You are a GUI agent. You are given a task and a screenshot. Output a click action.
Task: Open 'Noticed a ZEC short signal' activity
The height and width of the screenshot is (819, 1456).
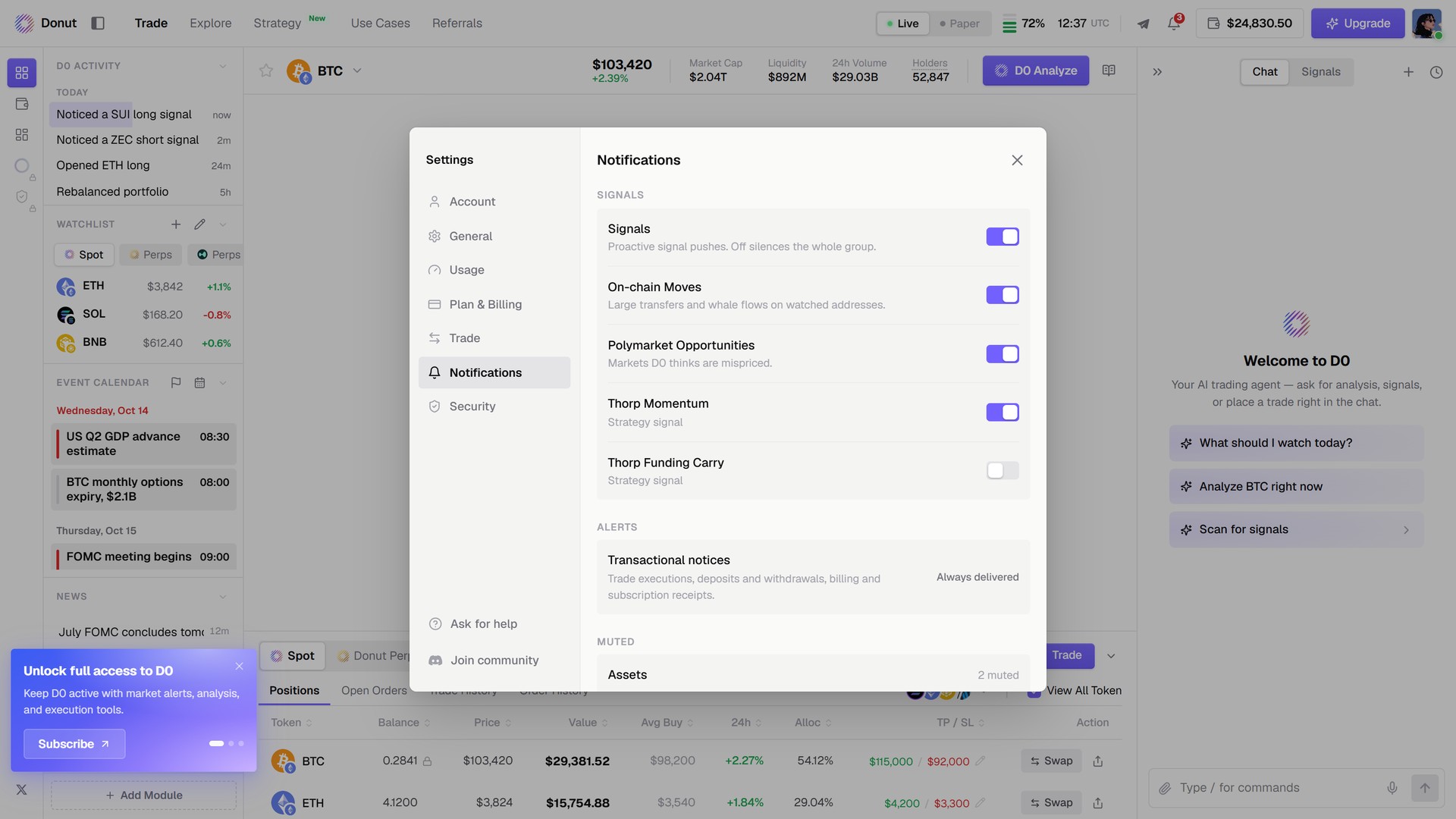143,140
